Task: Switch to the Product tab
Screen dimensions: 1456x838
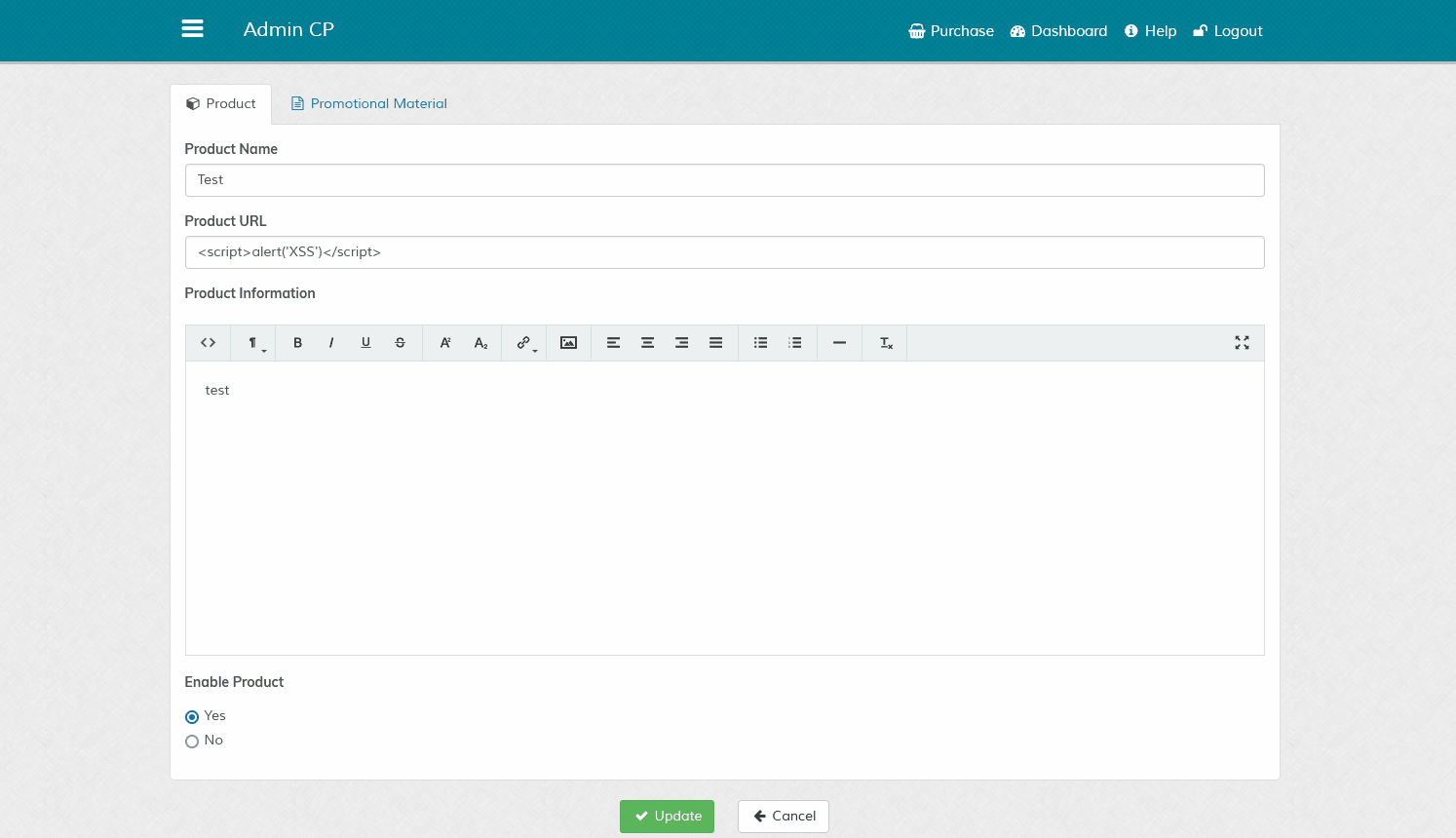Action: pos(221,103)
